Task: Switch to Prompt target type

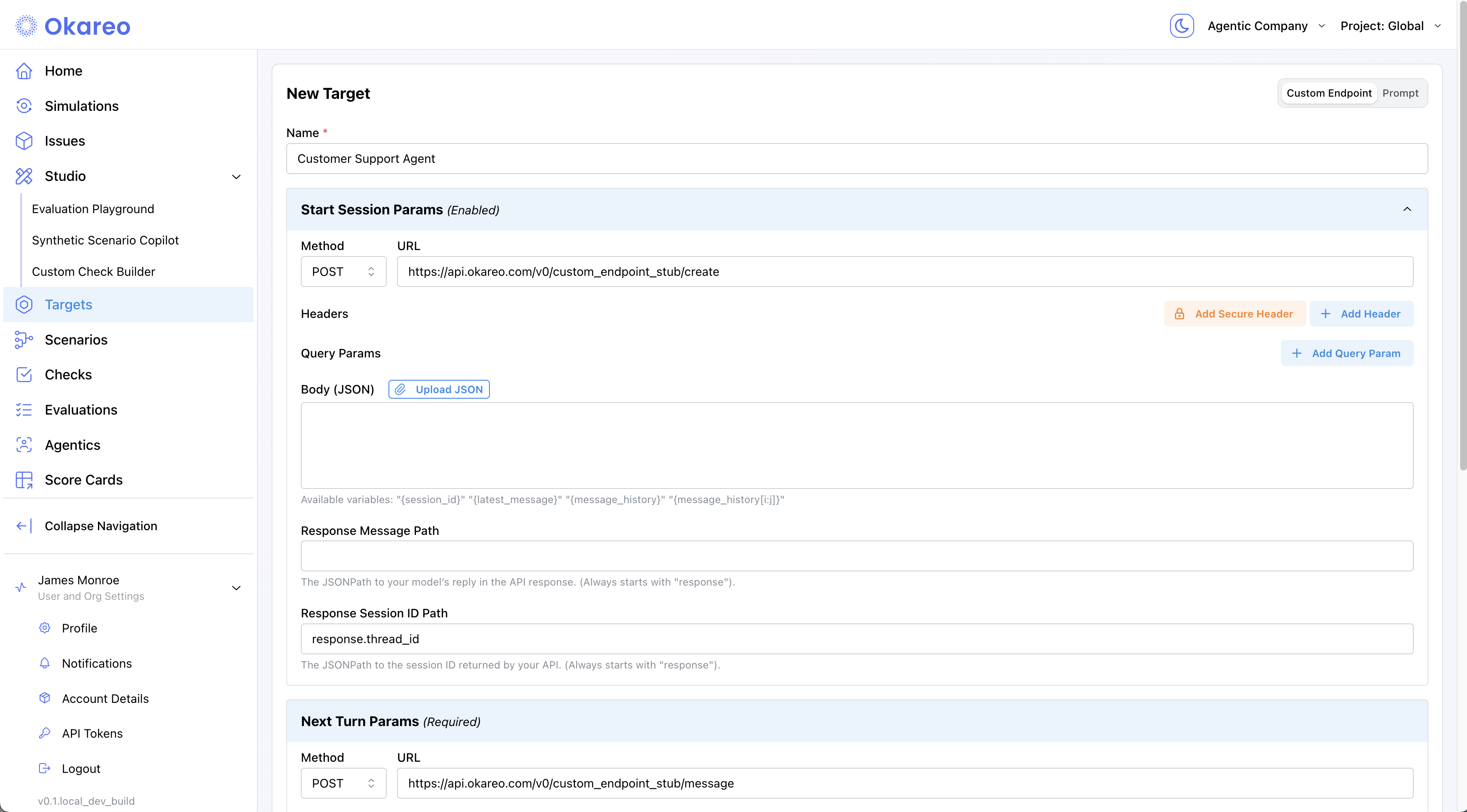Action: 1400,93
